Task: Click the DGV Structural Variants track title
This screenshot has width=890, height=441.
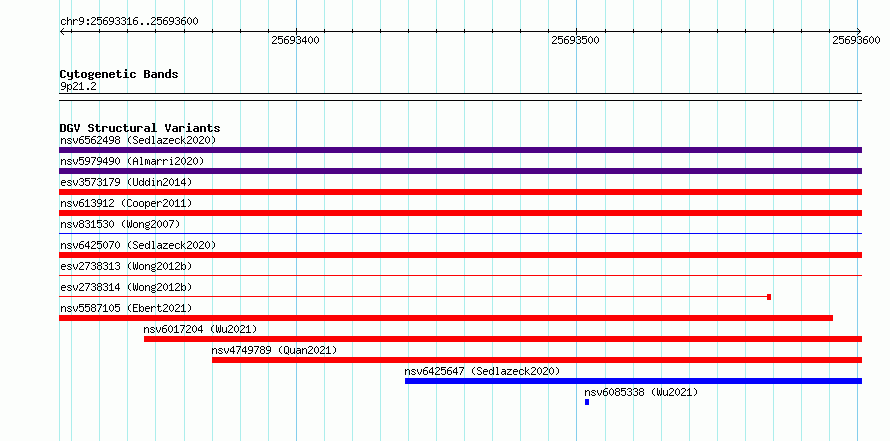Action: [140, 128]
